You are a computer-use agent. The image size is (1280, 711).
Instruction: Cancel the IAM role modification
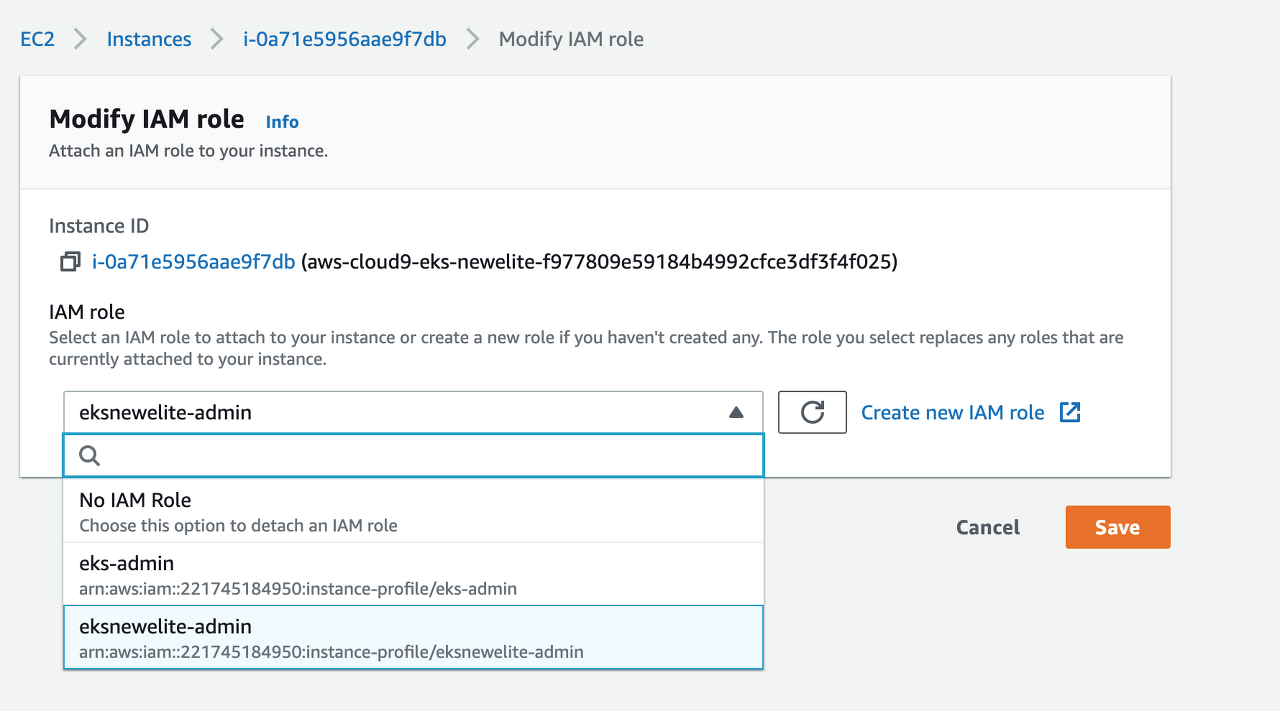tap(988, 527)
